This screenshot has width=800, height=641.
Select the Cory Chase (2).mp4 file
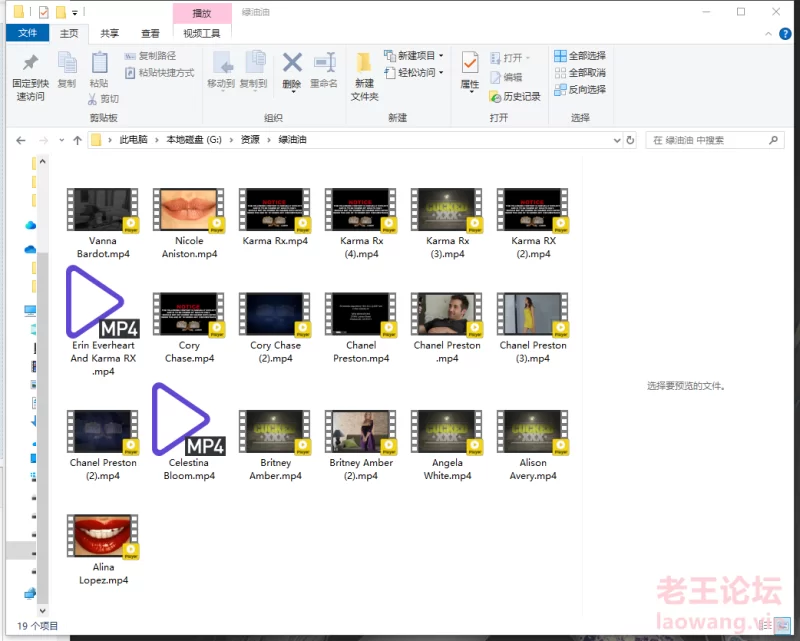pyautogui.click(x=275, y=328)
